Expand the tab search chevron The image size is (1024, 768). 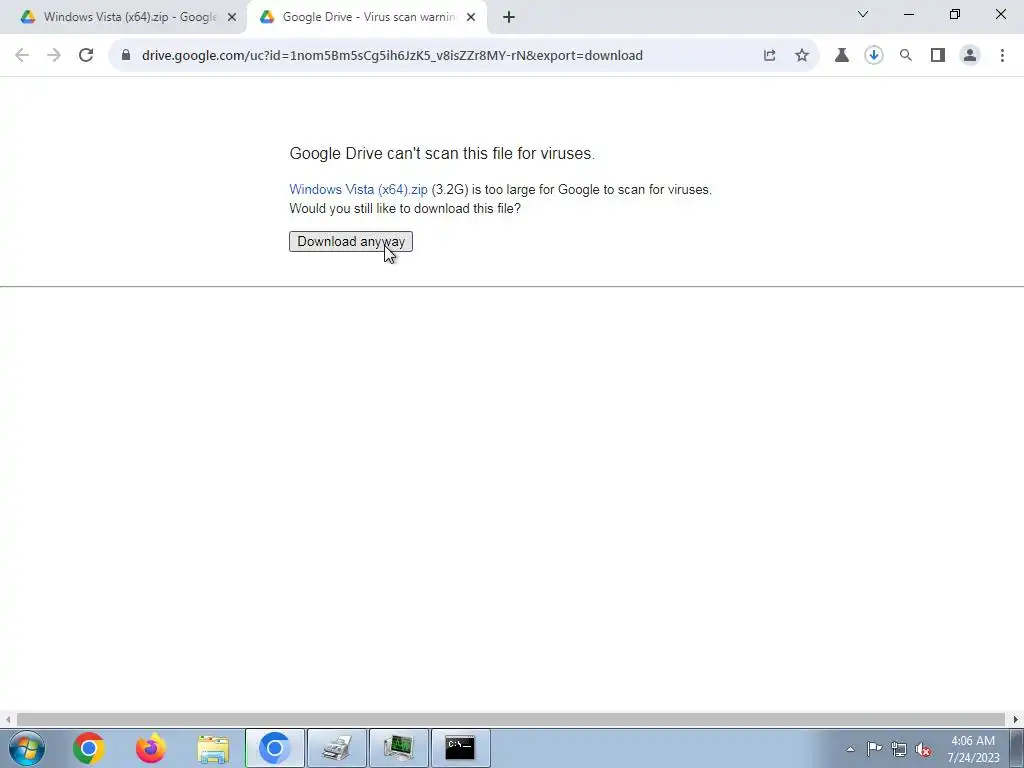point(863,14)
